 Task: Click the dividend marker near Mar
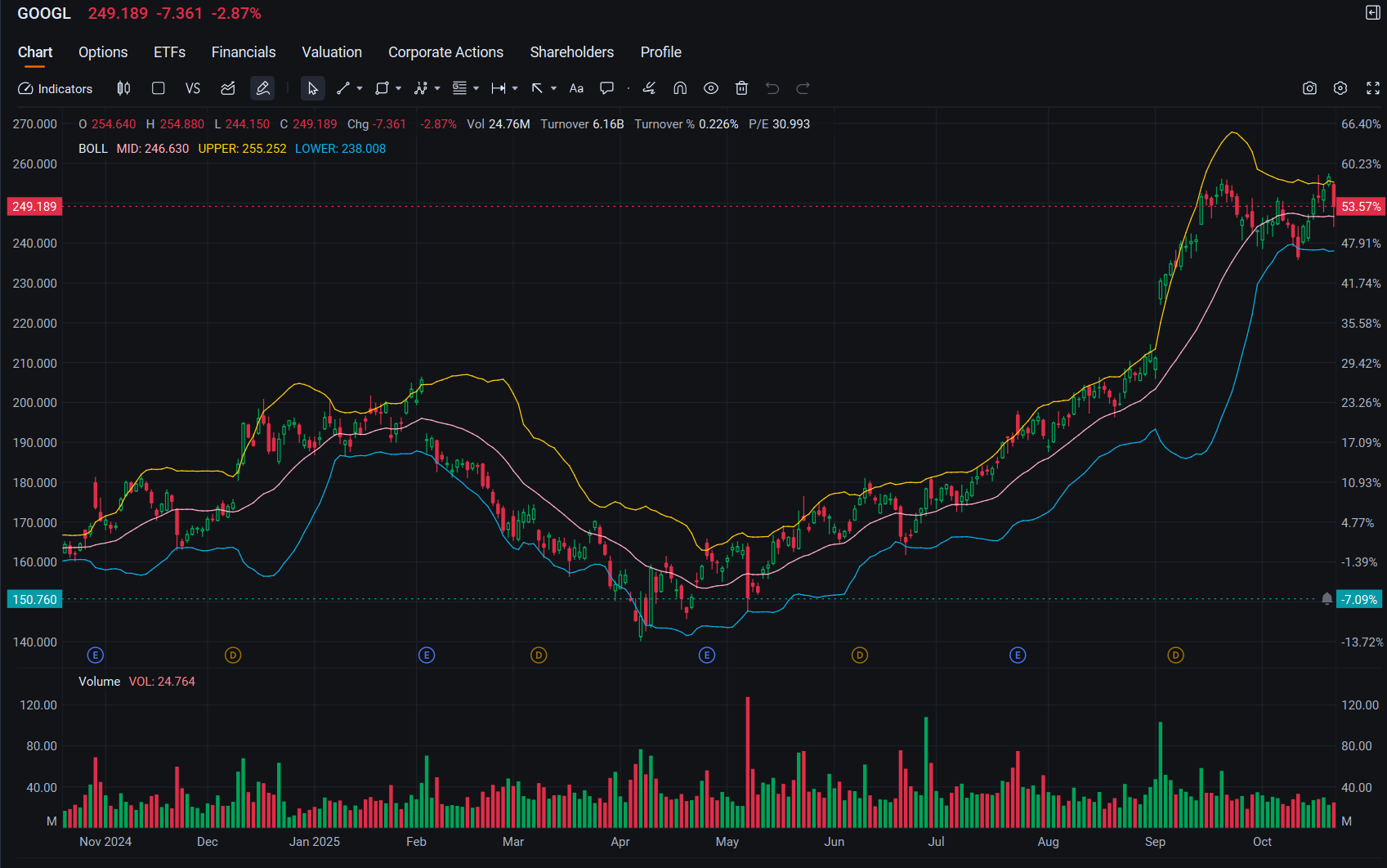click(539, 655)
